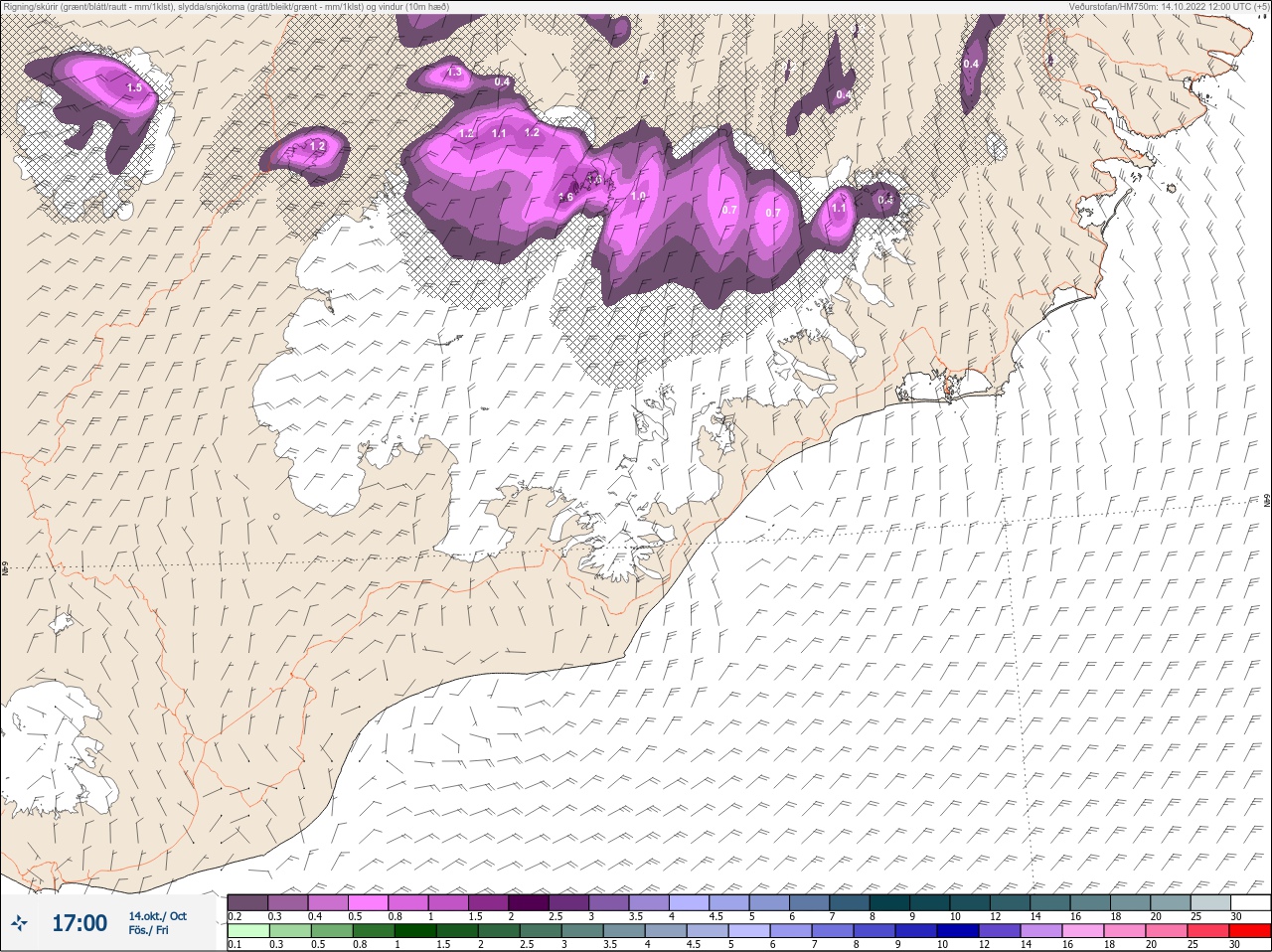Click the 4.5 label in rain legend

pyautogui.click(x=695, y=946)
